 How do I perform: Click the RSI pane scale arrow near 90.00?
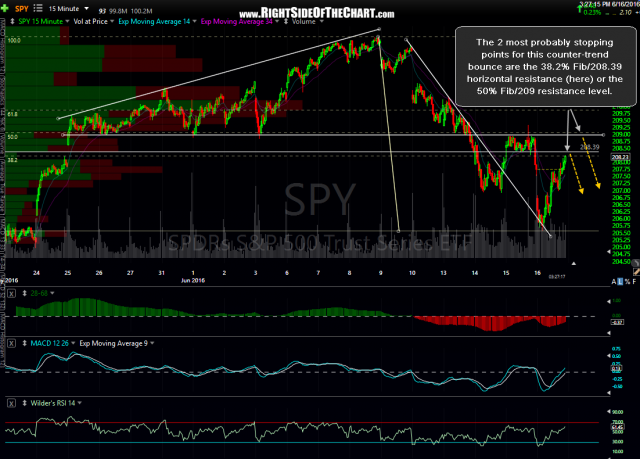point(609,412)
